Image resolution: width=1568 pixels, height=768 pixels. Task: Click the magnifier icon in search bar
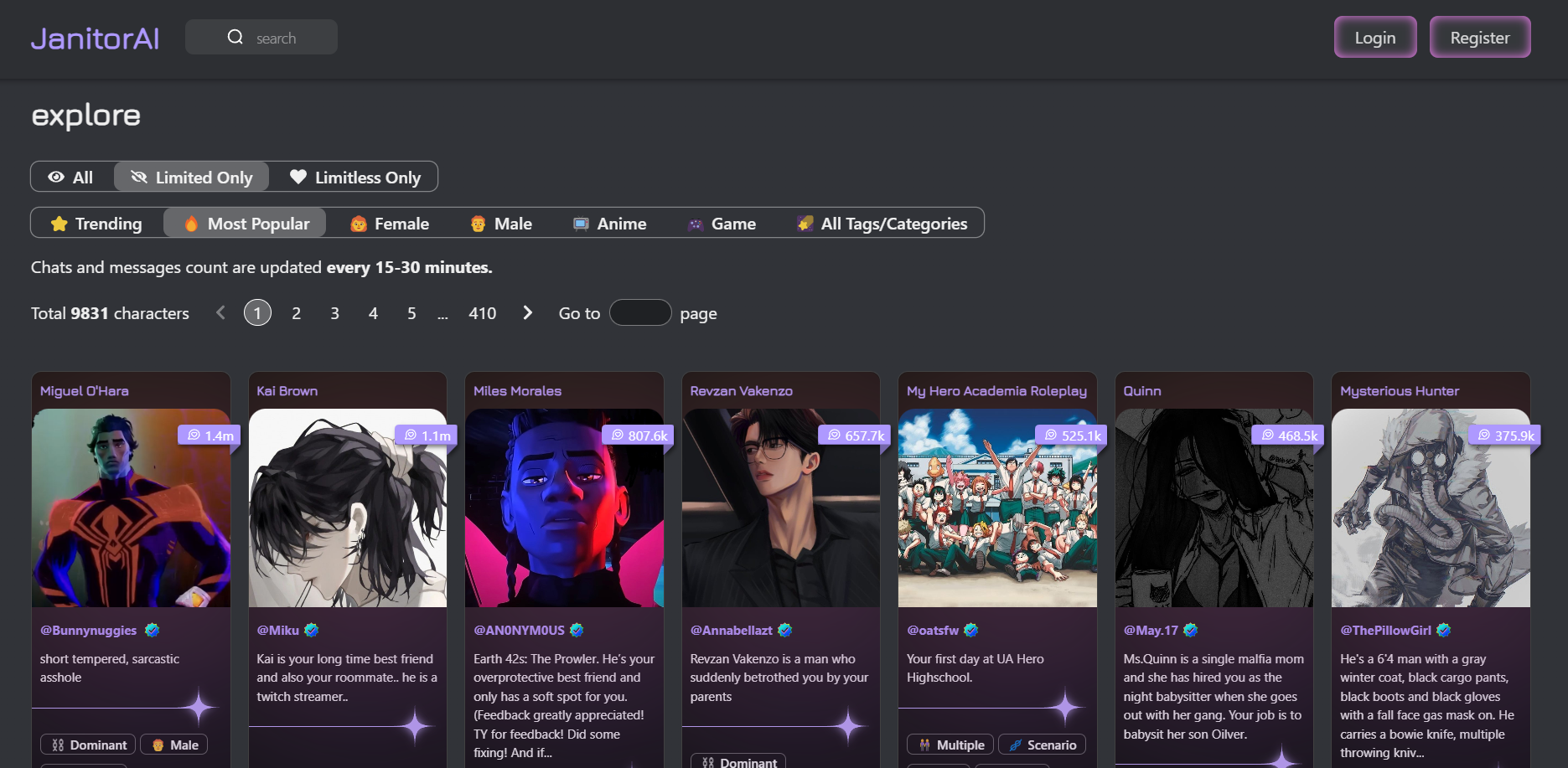(235, 38)
